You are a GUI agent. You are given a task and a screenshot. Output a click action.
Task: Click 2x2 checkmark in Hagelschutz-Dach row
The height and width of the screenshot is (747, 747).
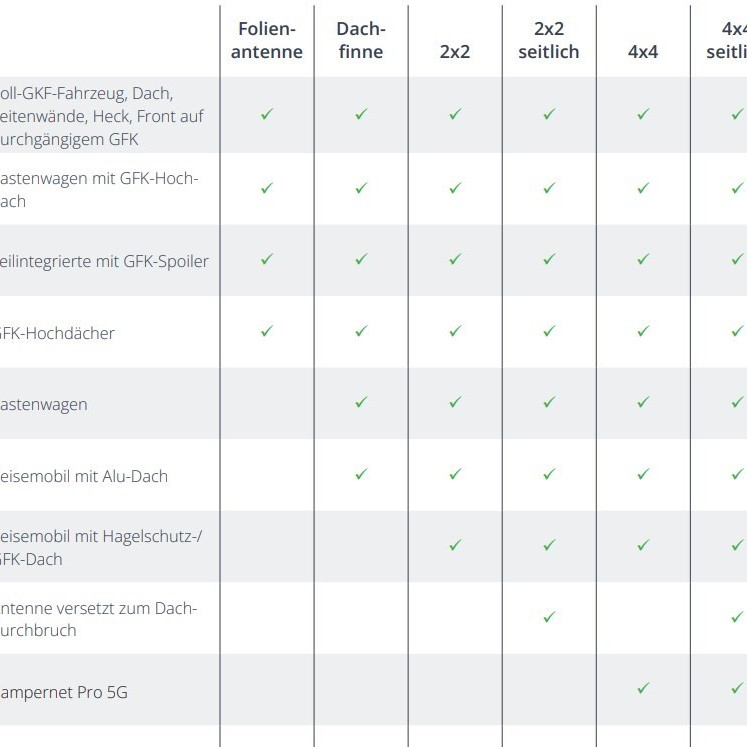pos(455,545)
